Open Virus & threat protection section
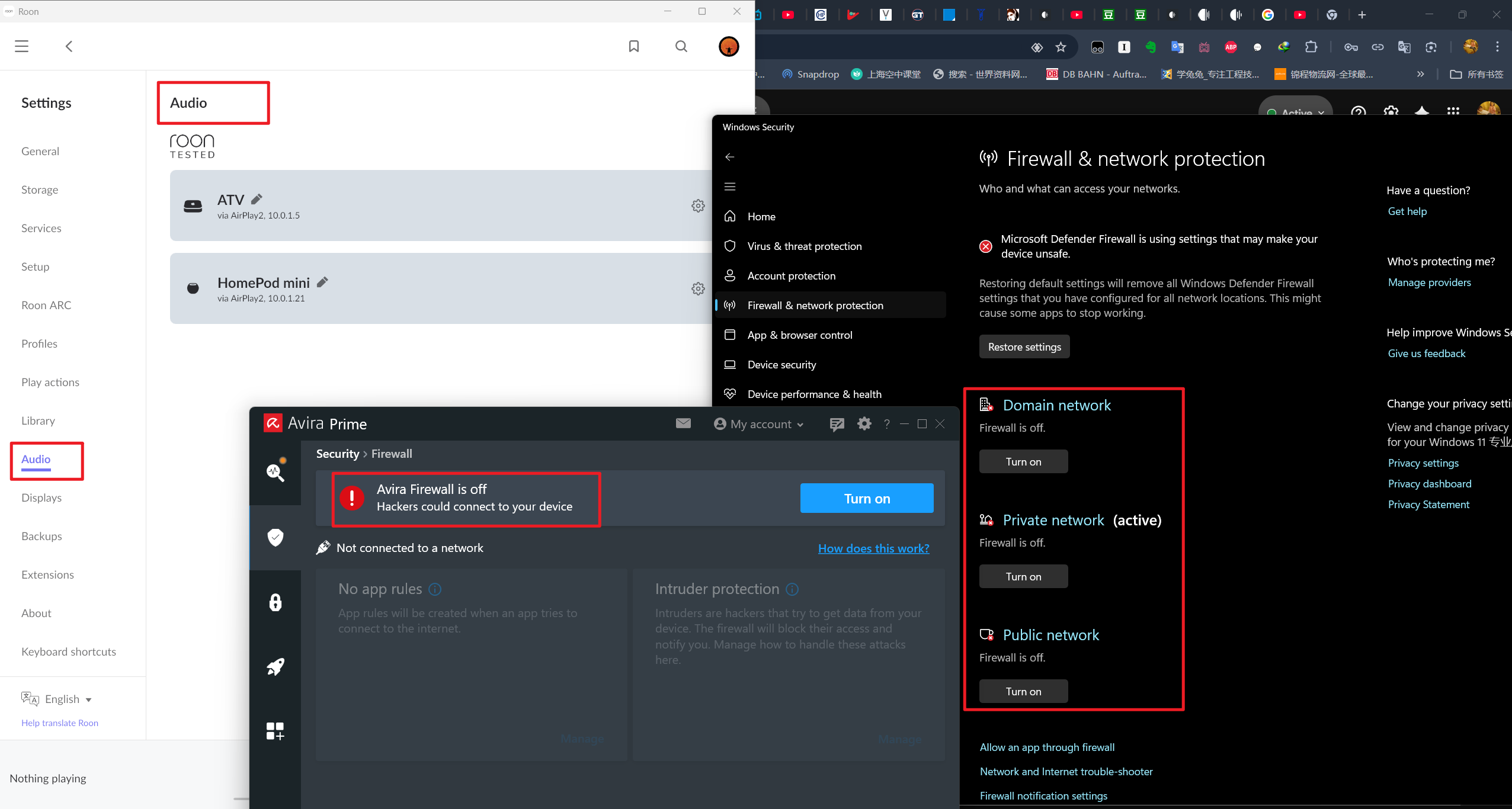1512x809 pixels. click(x=804, y=246)
